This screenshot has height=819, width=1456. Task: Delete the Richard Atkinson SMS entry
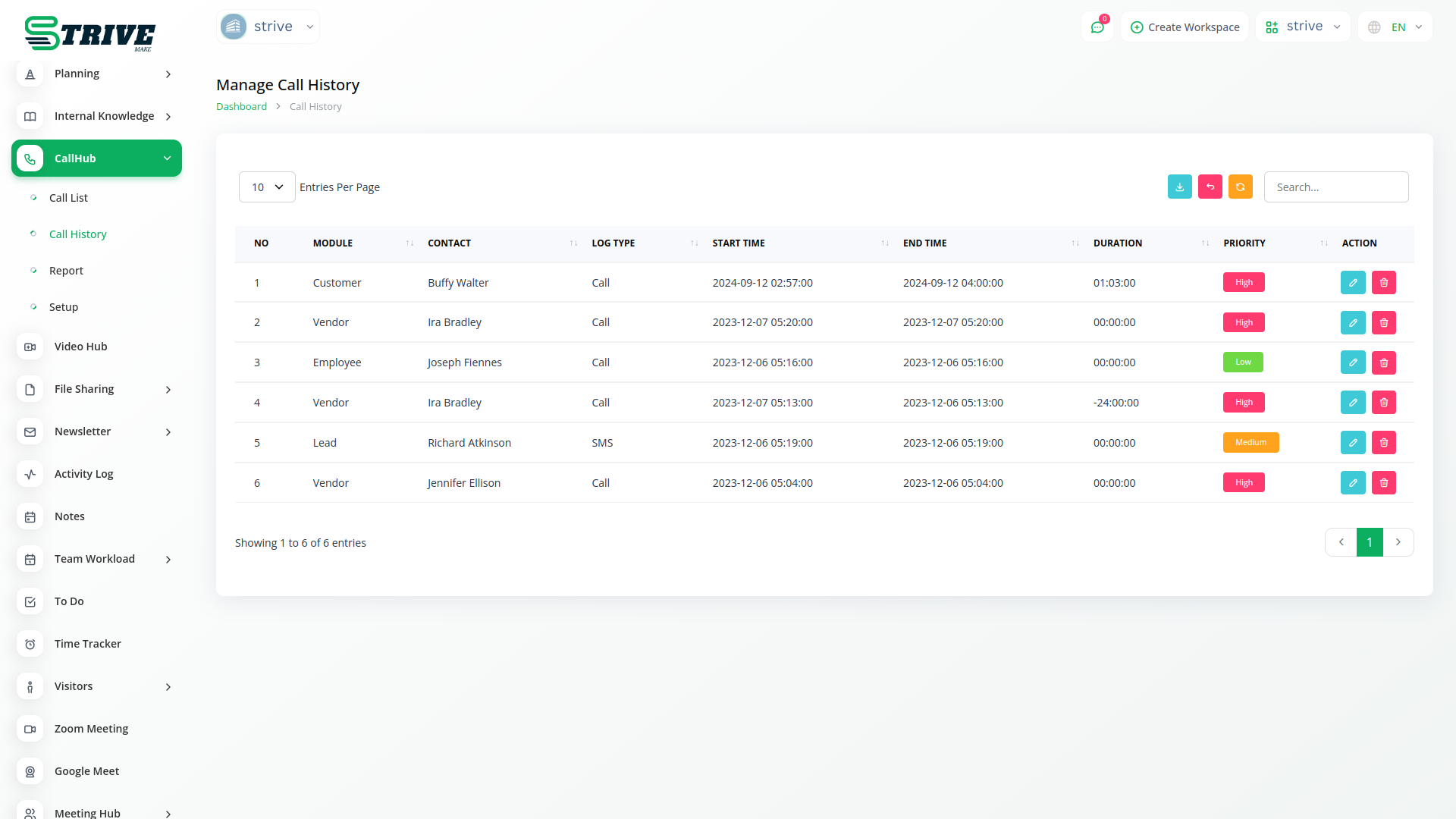coord(1383,442)
